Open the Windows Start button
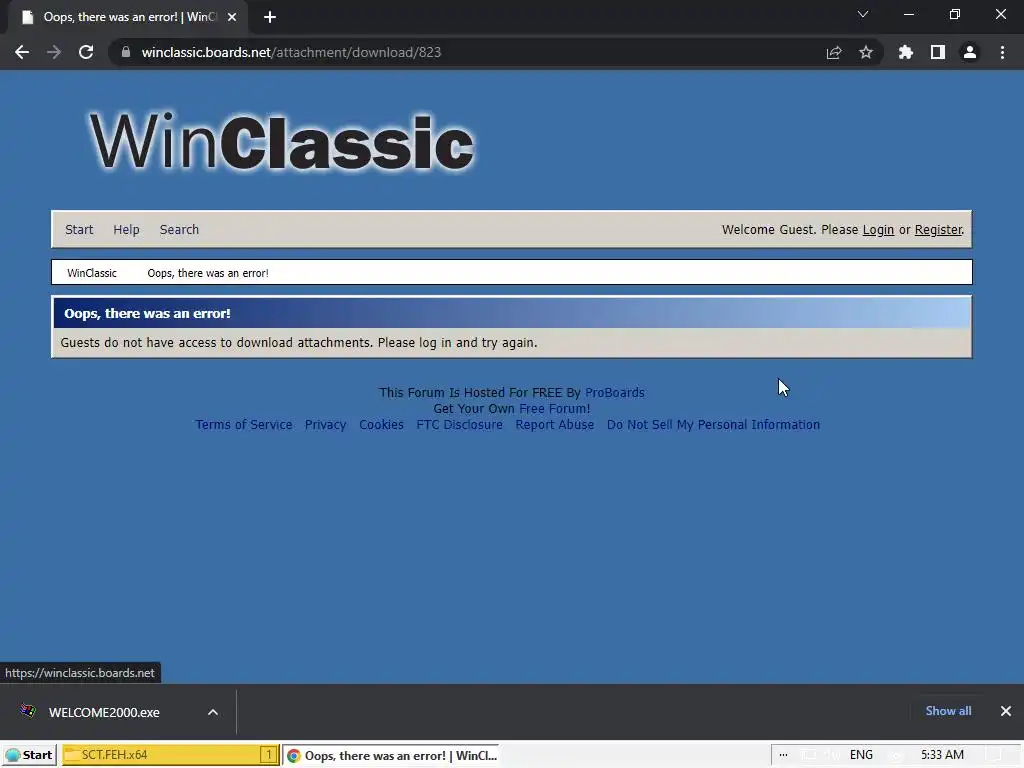Viewport: 1024px width, 768px height. pos(29,755)
